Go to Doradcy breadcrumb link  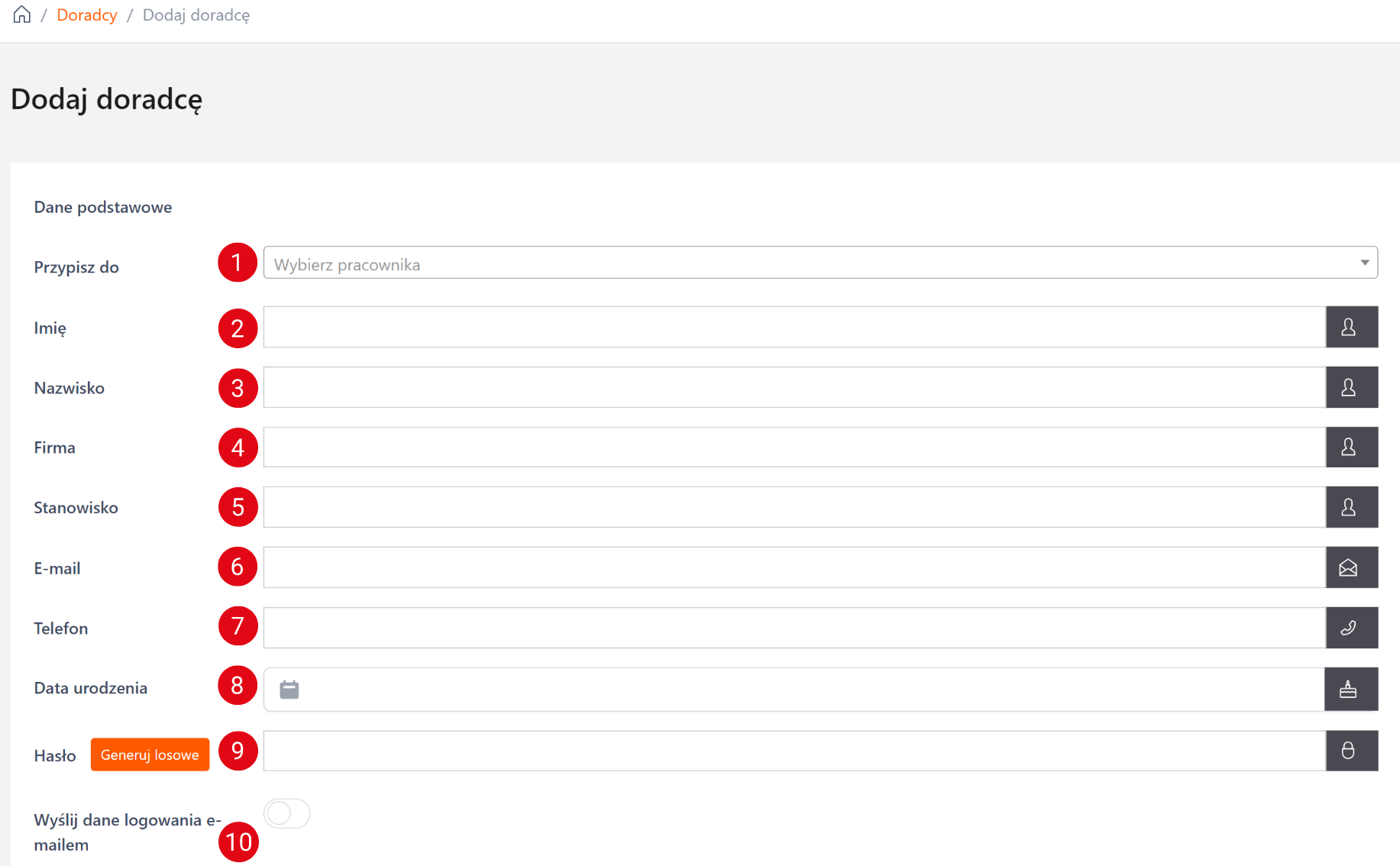tap(87, 15)
